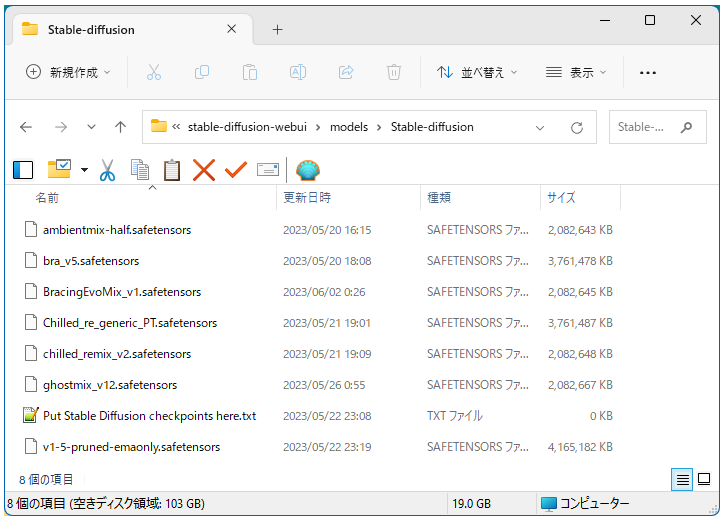
Task: Open the 並べ替え sort menu
Action: [x=478, y=72]
